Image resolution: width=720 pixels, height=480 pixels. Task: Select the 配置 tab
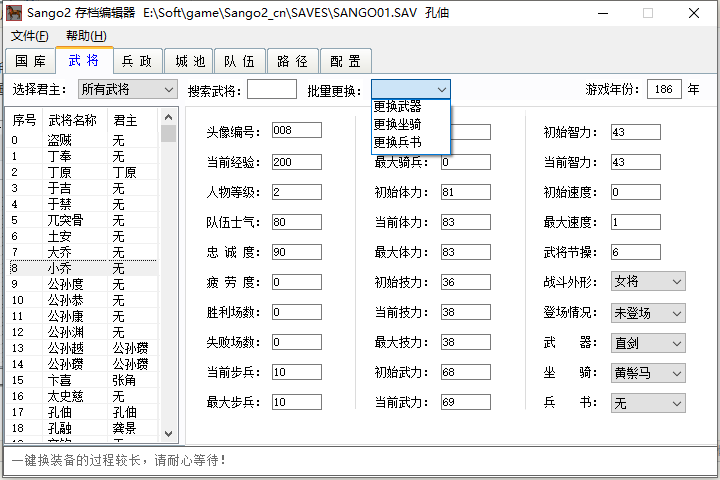pyautogui.click(x=345, y=61)
